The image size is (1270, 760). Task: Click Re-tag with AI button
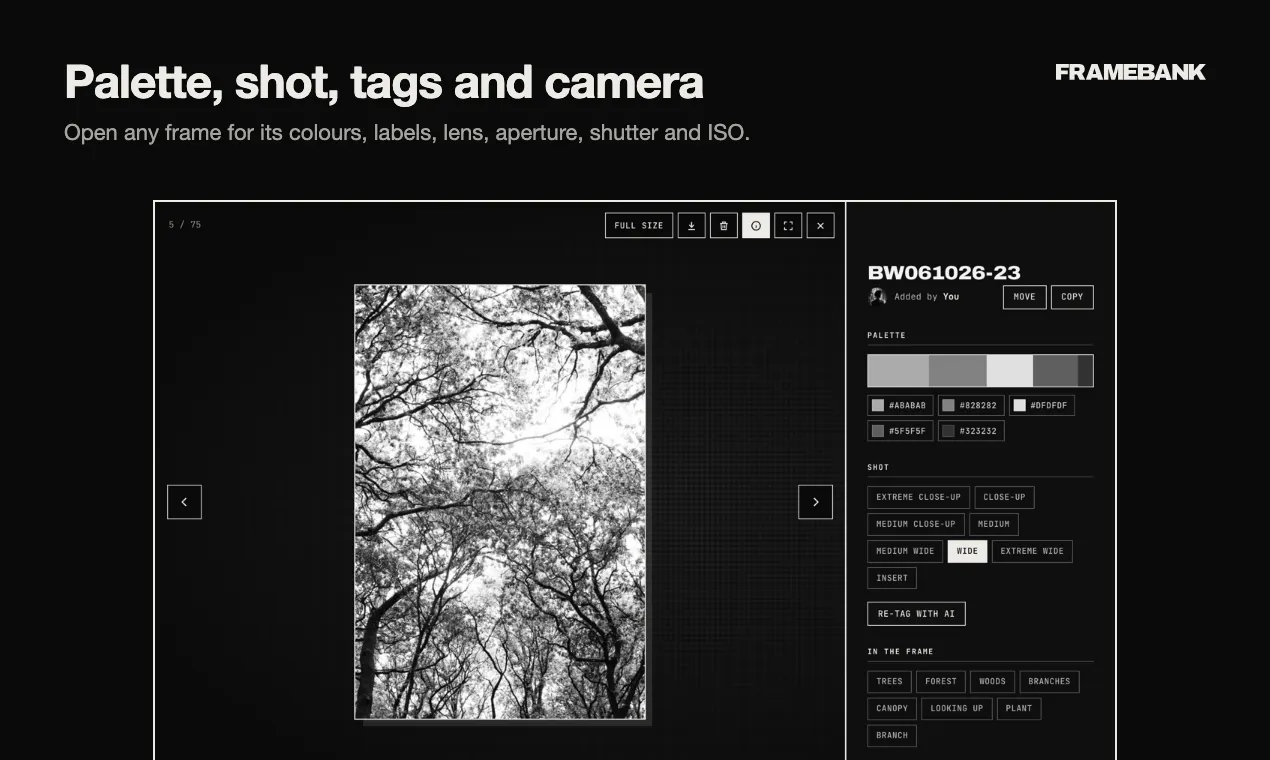pyautogui.click(x=916, y=613)
